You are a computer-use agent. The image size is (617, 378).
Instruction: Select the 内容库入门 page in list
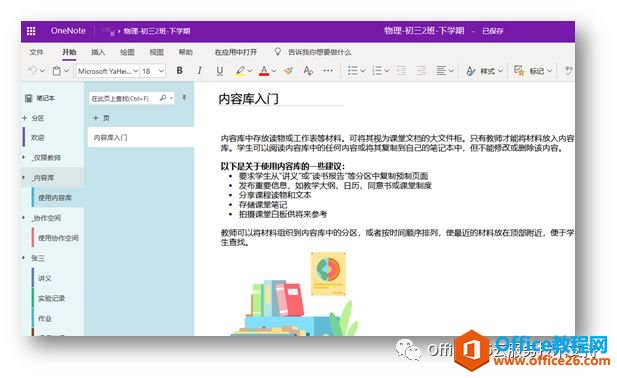click(141, 138)
